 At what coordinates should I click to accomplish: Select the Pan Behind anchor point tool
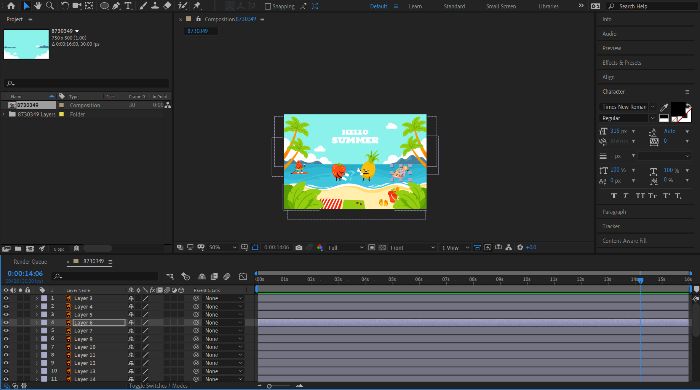89,6
